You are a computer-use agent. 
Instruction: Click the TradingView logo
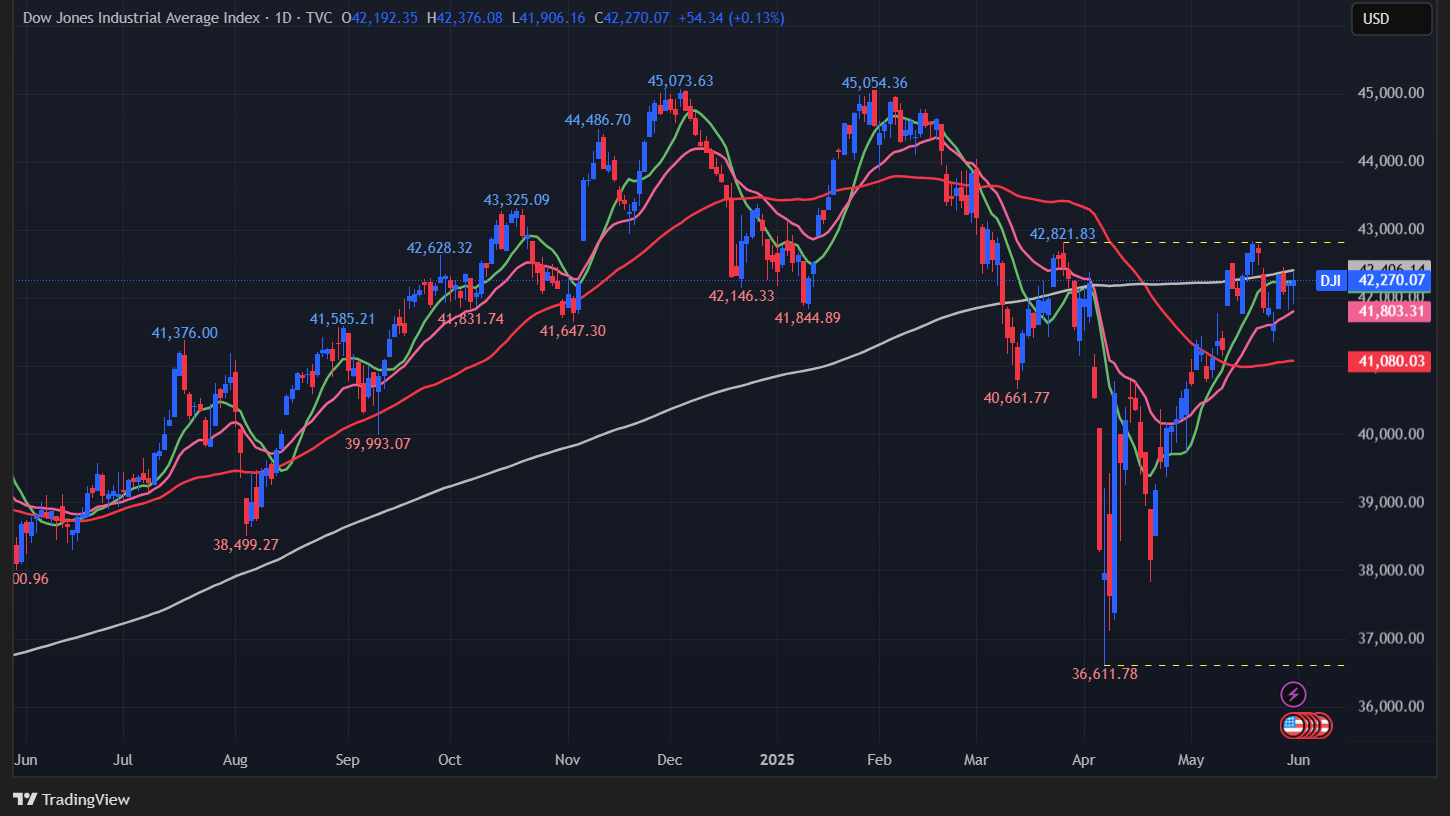[71, 799]
